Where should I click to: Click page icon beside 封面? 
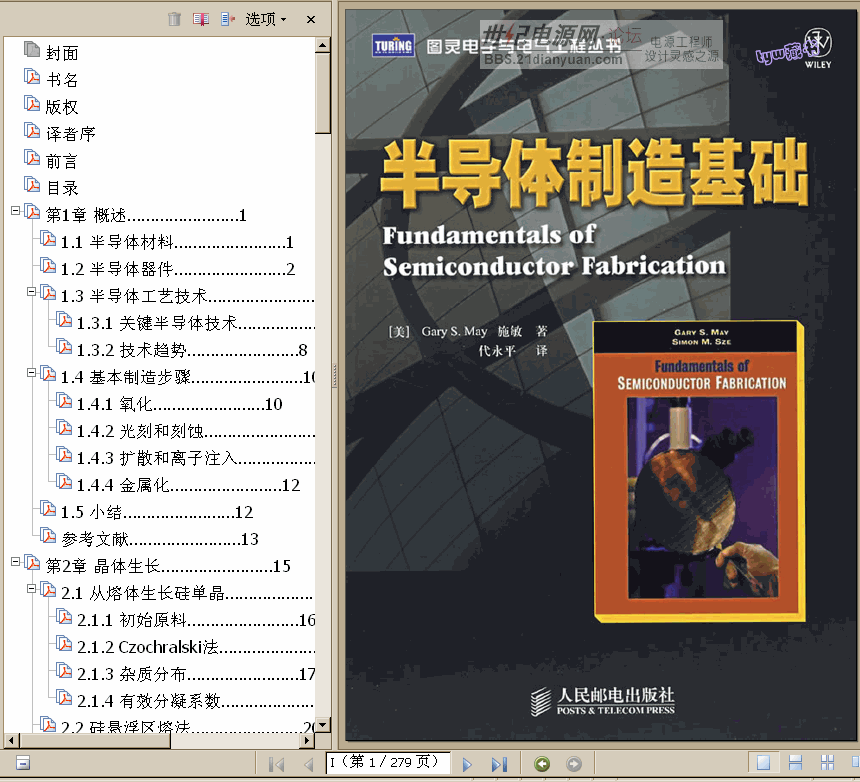pos(32,49)
